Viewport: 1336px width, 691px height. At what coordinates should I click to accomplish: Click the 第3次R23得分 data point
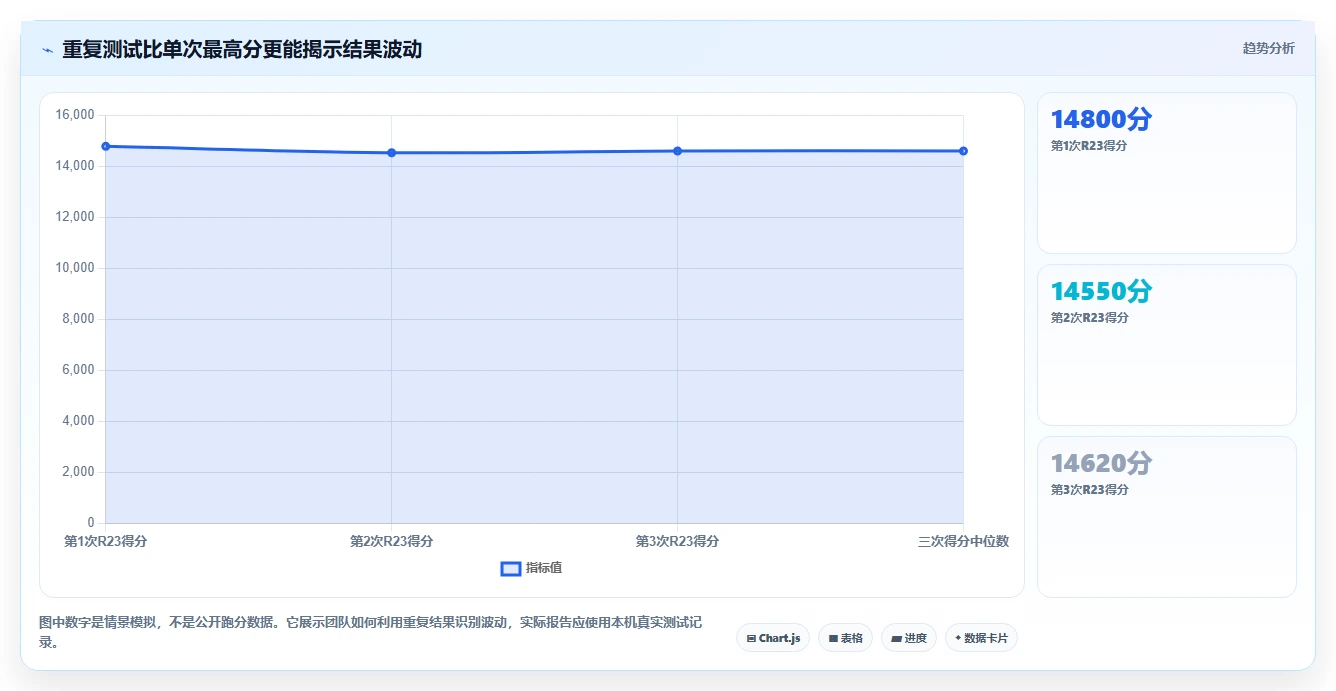[x=677, y=151]
